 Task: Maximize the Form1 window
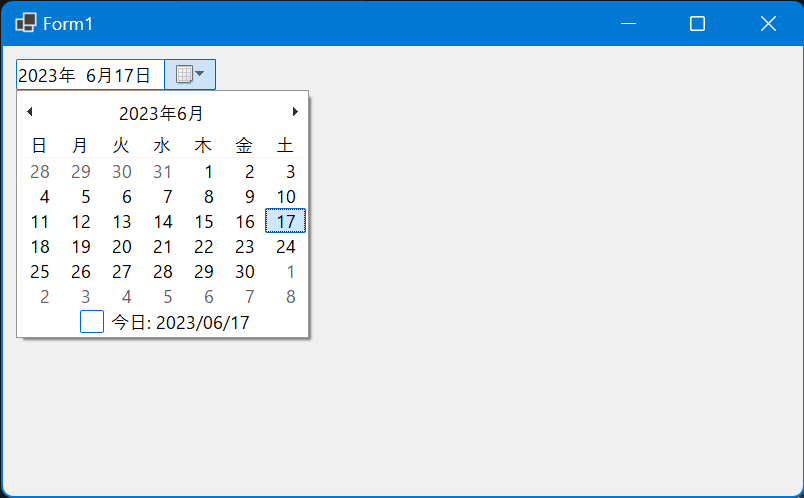click(697, 24)
